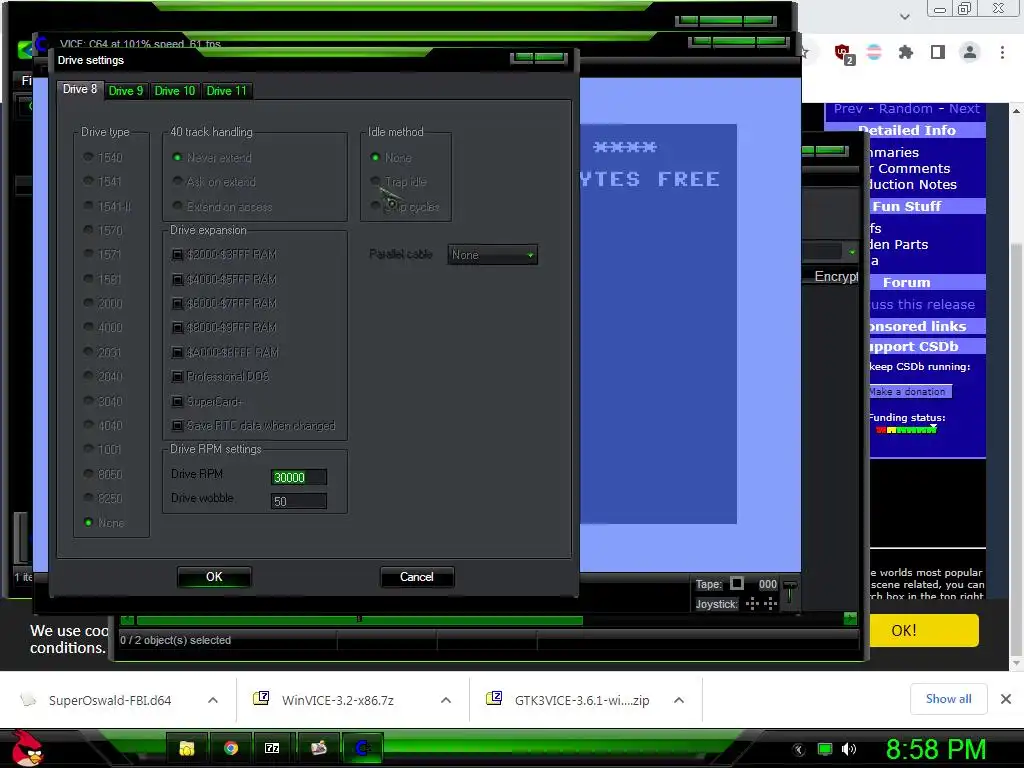Enable $2000-$3FFF RAM expansion
This screenshot has height=768, width=1024.
[224, 255]
